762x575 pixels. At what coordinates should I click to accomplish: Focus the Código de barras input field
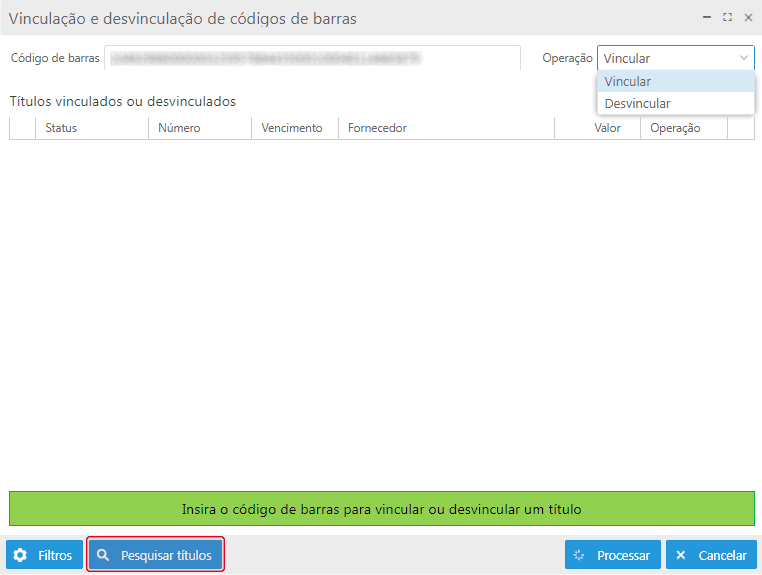tap(312, 58)
